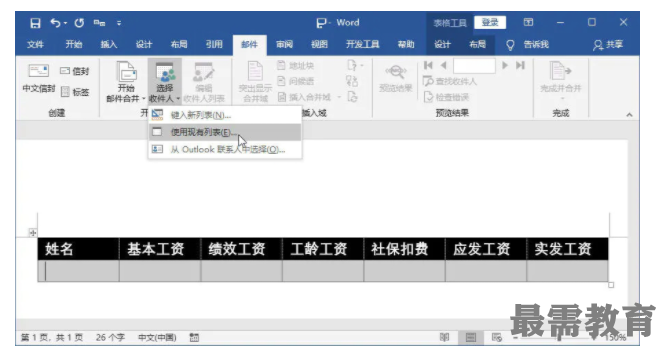Select the 邮件 tab
Image resolution: width=662 pixels, height=360 pixels.
coord(249,45)
